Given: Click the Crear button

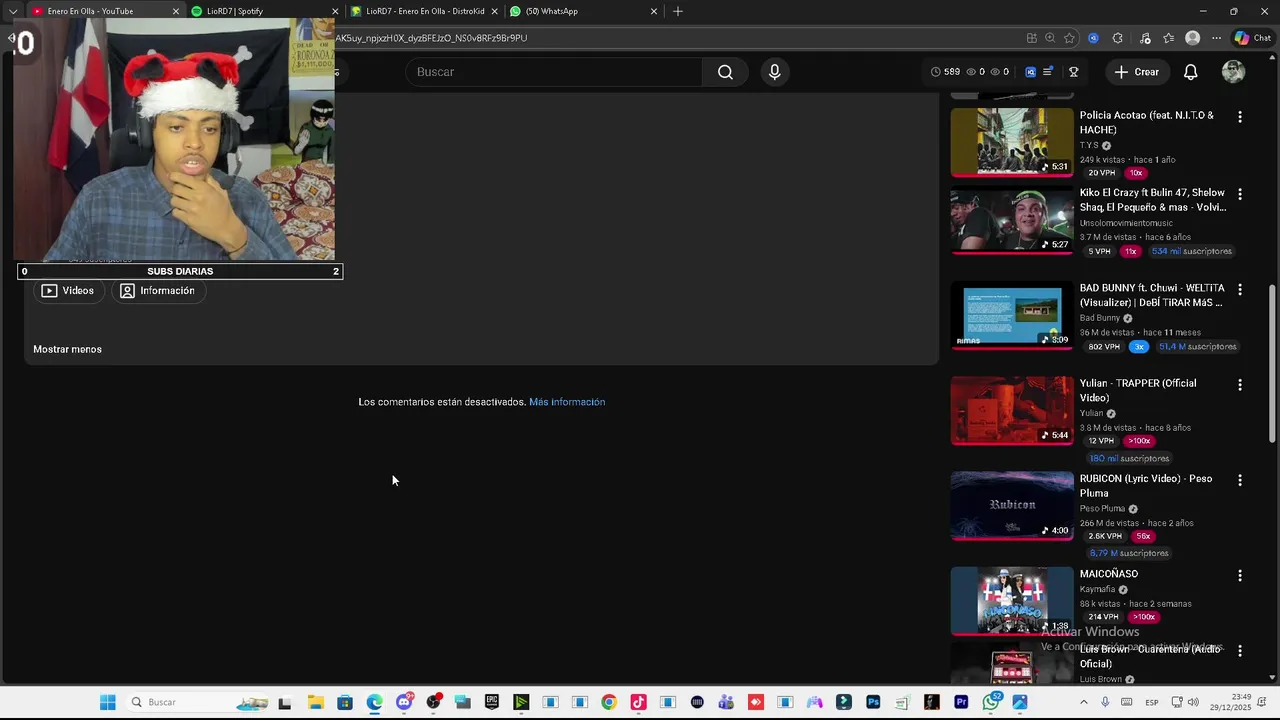Looking at the screenshot, I should click(1136, 72).
